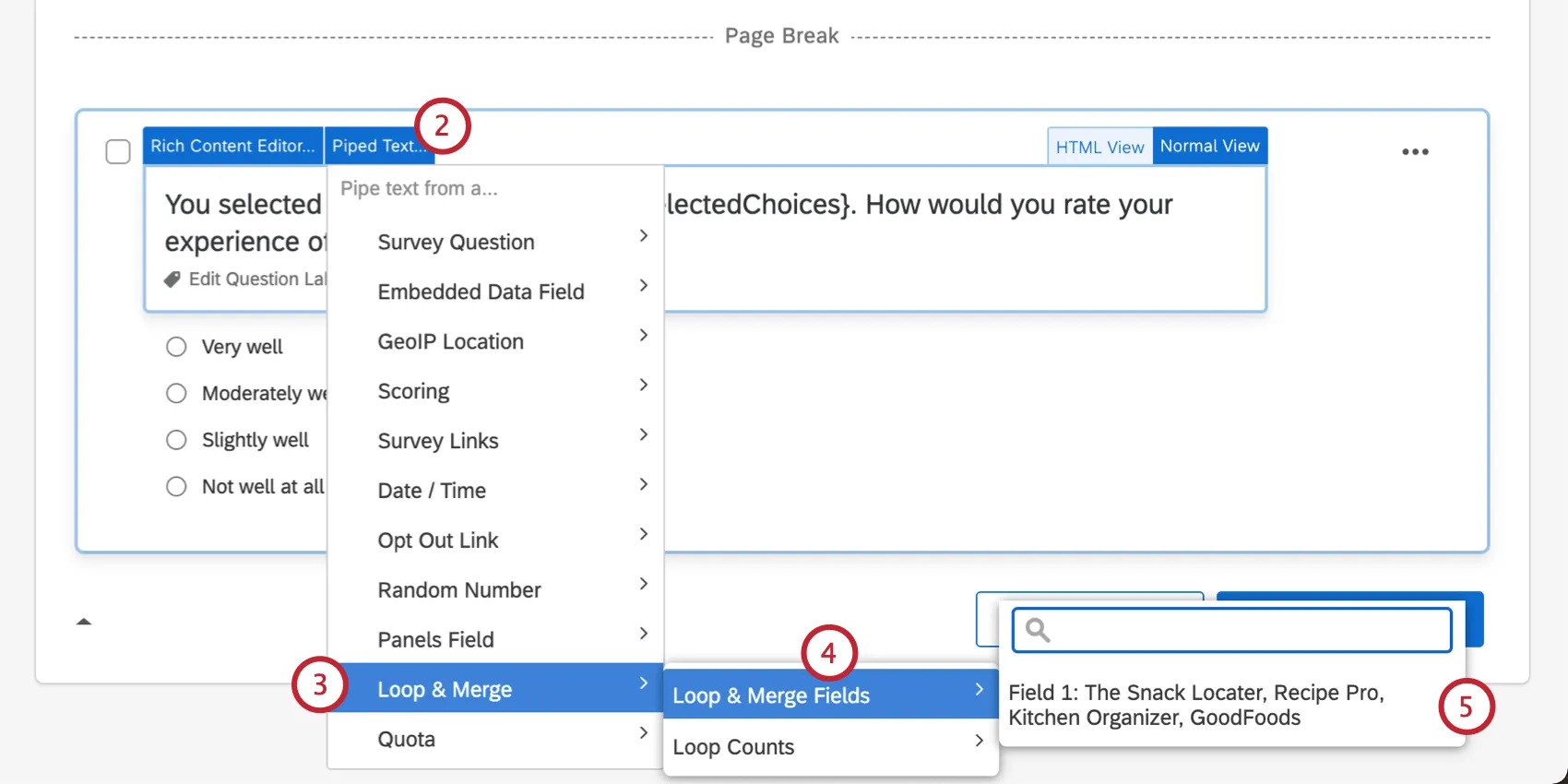Expand the Loop Counts submenu
Image resolution: width=1568 pixels, height=784 pixels.
click(979, 741)
